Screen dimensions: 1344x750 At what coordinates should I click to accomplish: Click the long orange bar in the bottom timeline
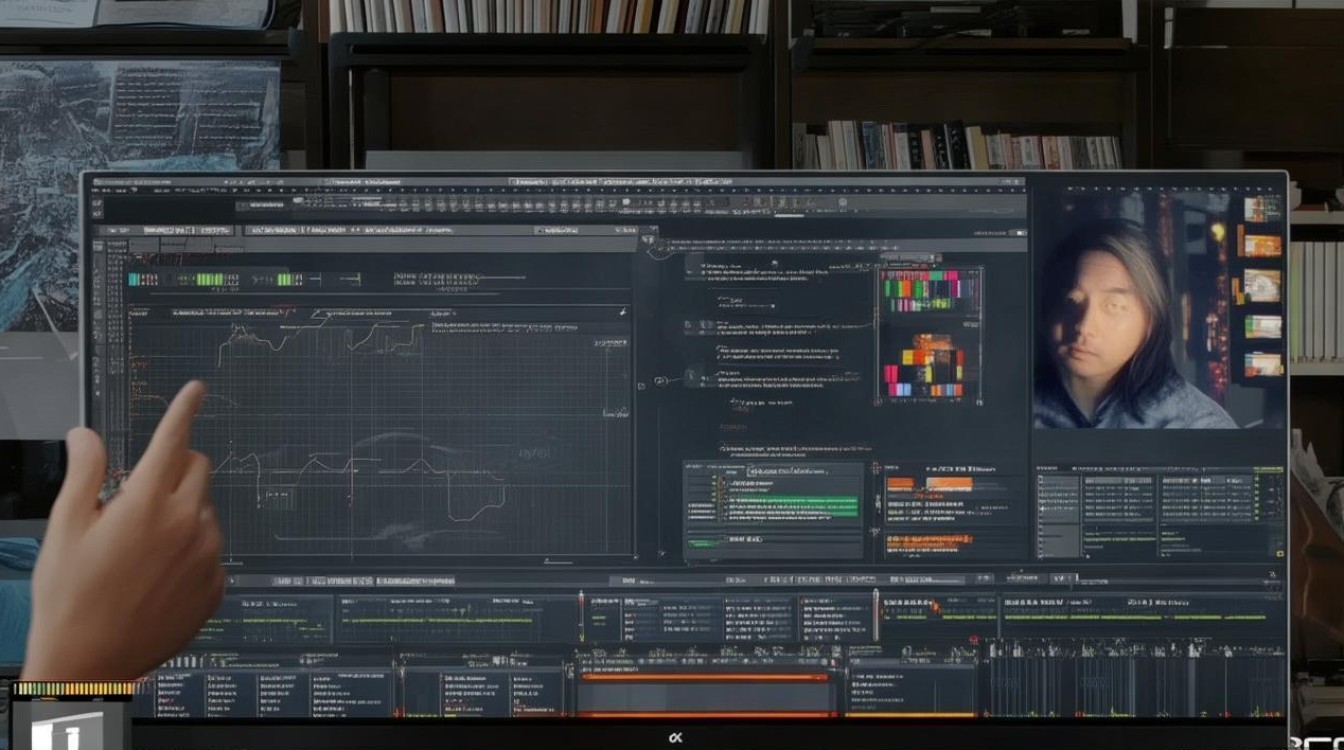tap(704, 677)
